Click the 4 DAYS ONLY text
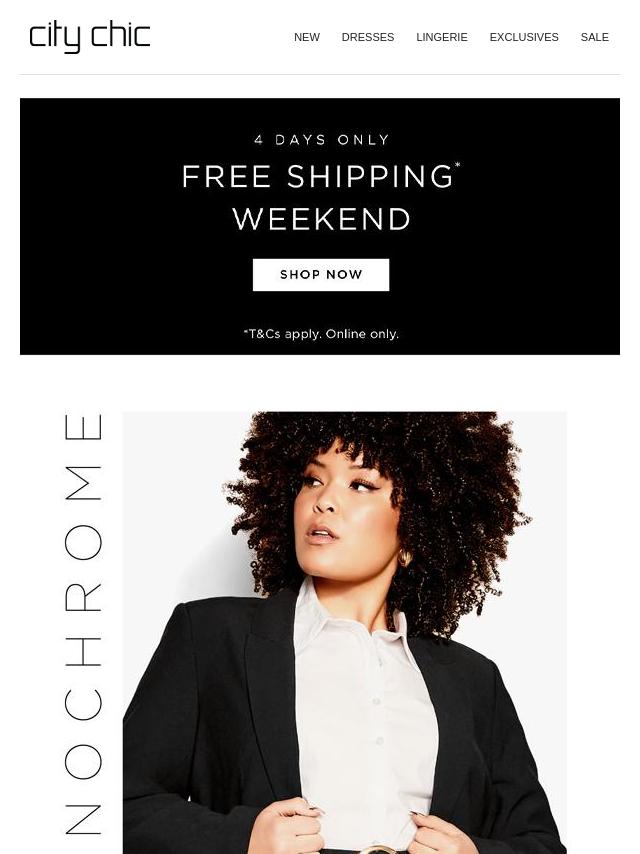This screenshot has width=640, height=854. point(321,140)
